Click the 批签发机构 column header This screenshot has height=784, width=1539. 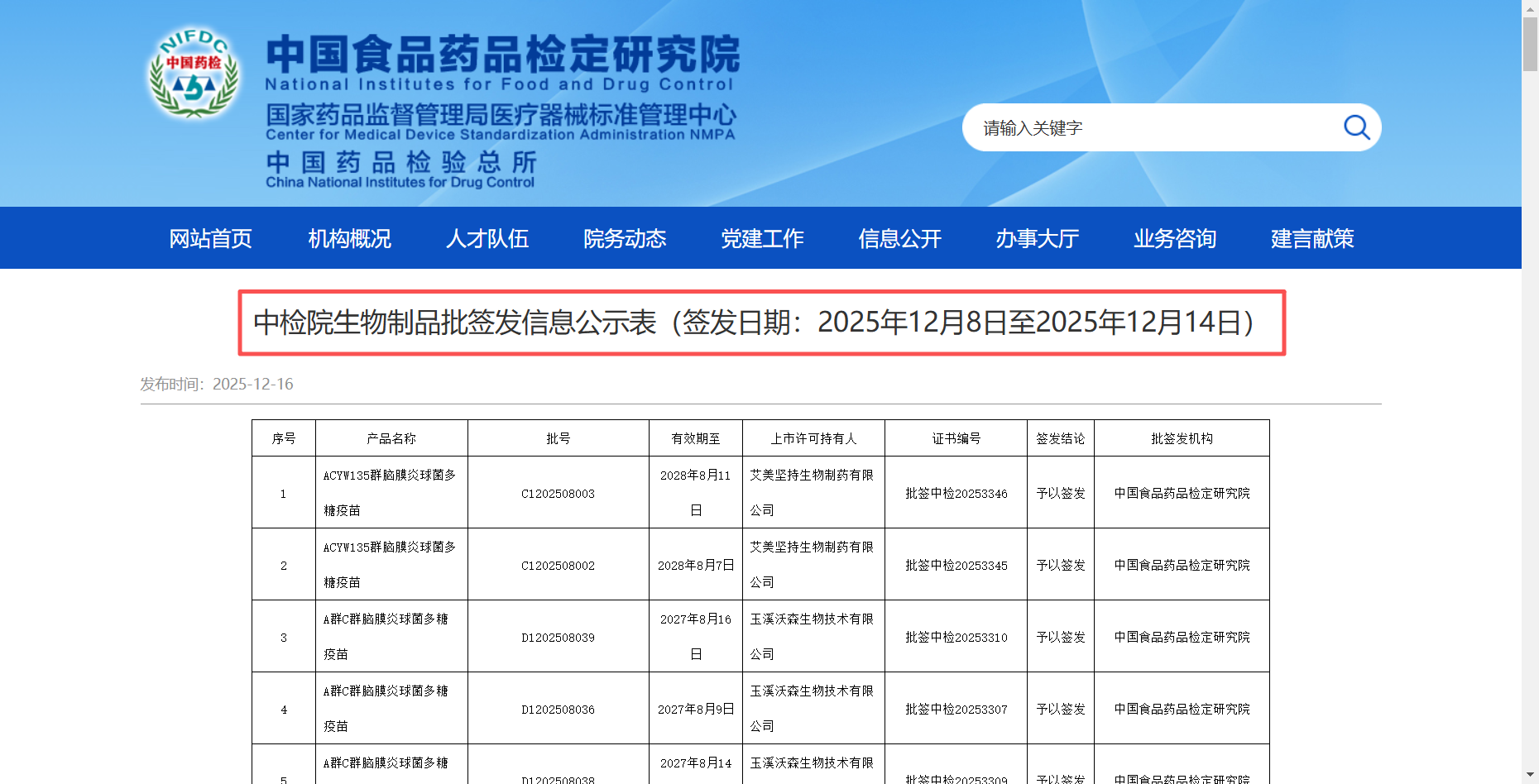pyautogui.click(x=1182, y=438)
